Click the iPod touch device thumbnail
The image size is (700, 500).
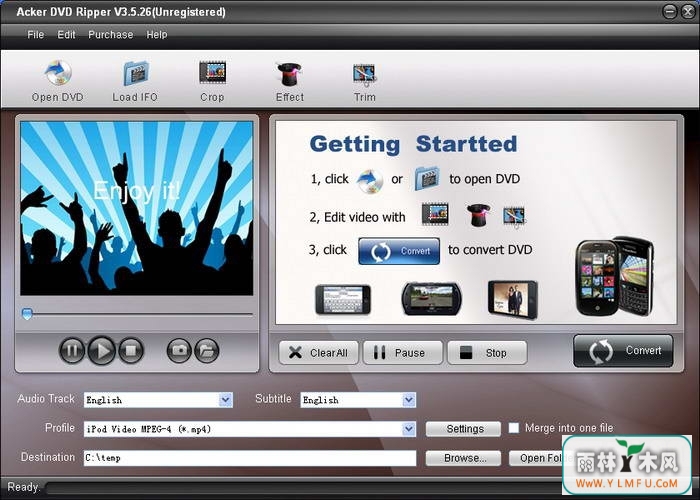[512, 300]
